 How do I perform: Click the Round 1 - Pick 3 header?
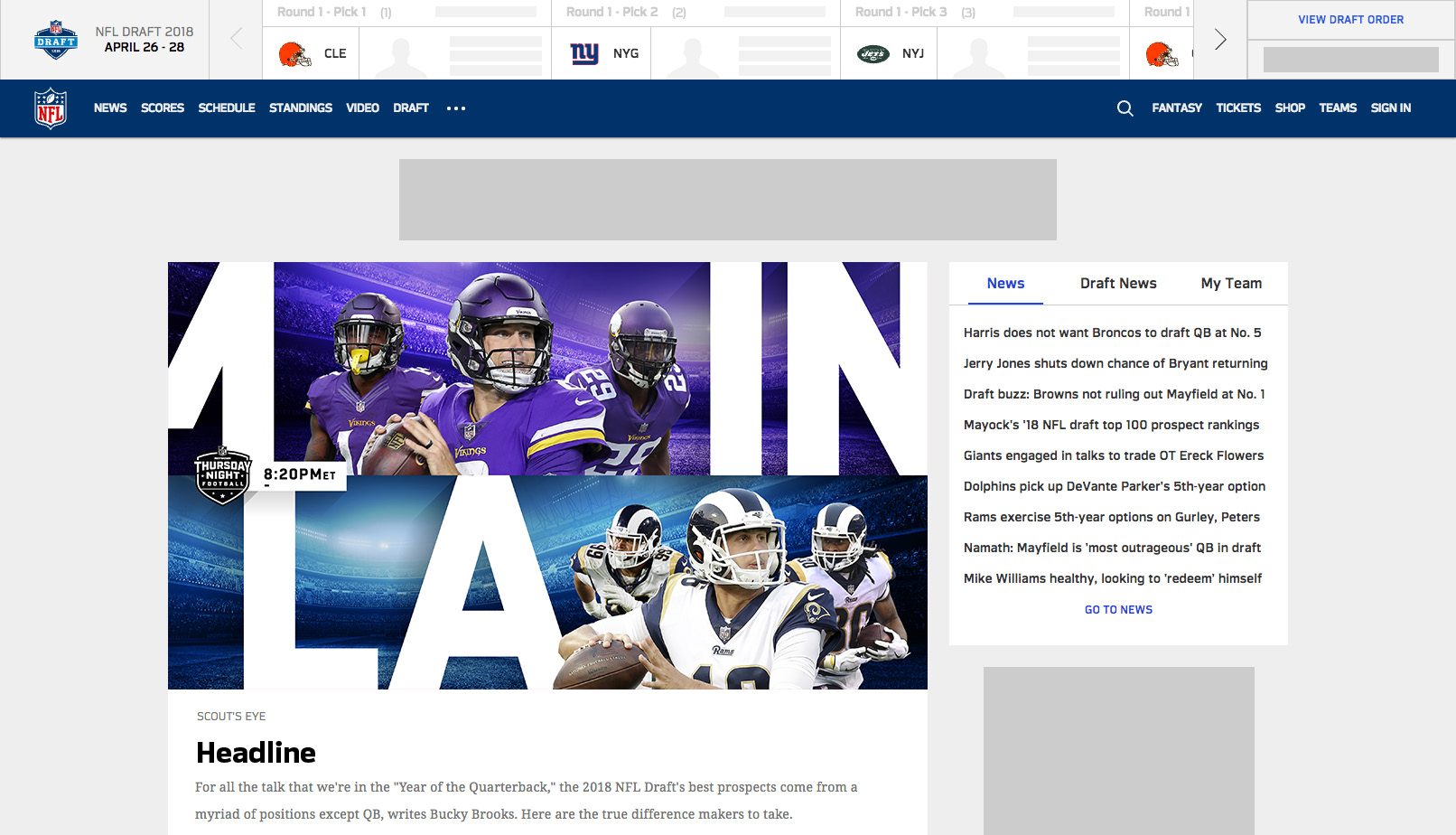[x=901, y=12]
